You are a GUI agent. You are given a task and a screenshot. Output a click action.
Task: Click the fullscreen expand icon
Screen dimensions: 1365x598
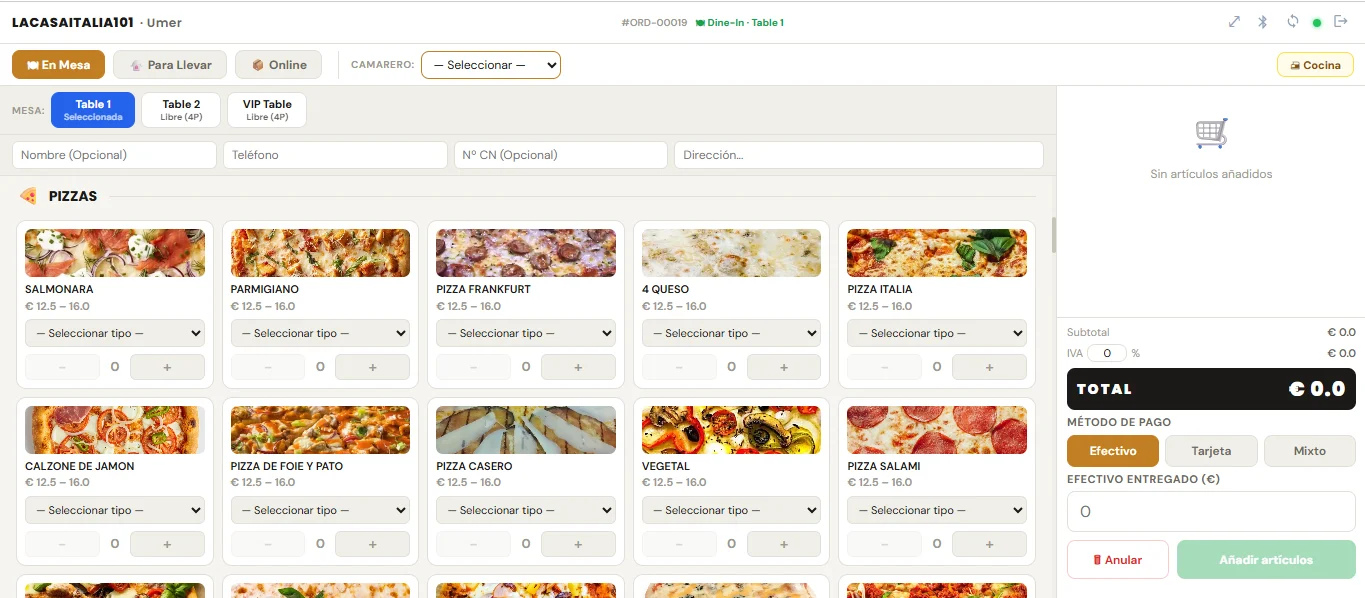click(x=1234, y=22)
